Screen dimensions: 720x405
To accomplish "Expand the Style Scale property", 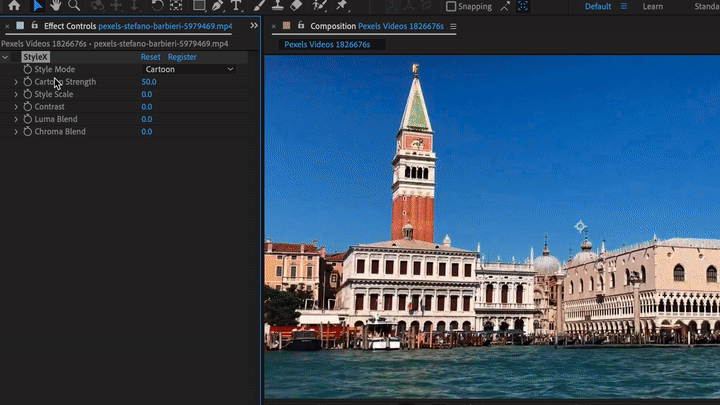I will coord(16,94).
